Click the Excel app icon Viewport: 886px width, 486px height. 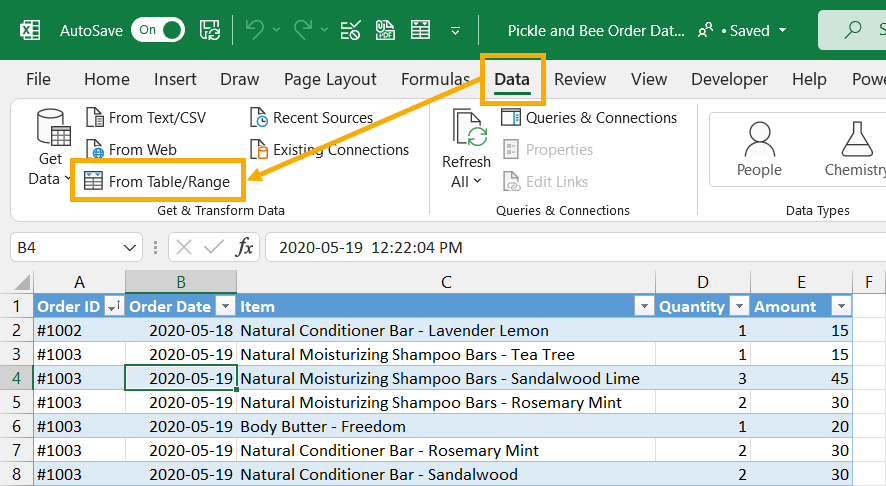click(x=30, y=30)
